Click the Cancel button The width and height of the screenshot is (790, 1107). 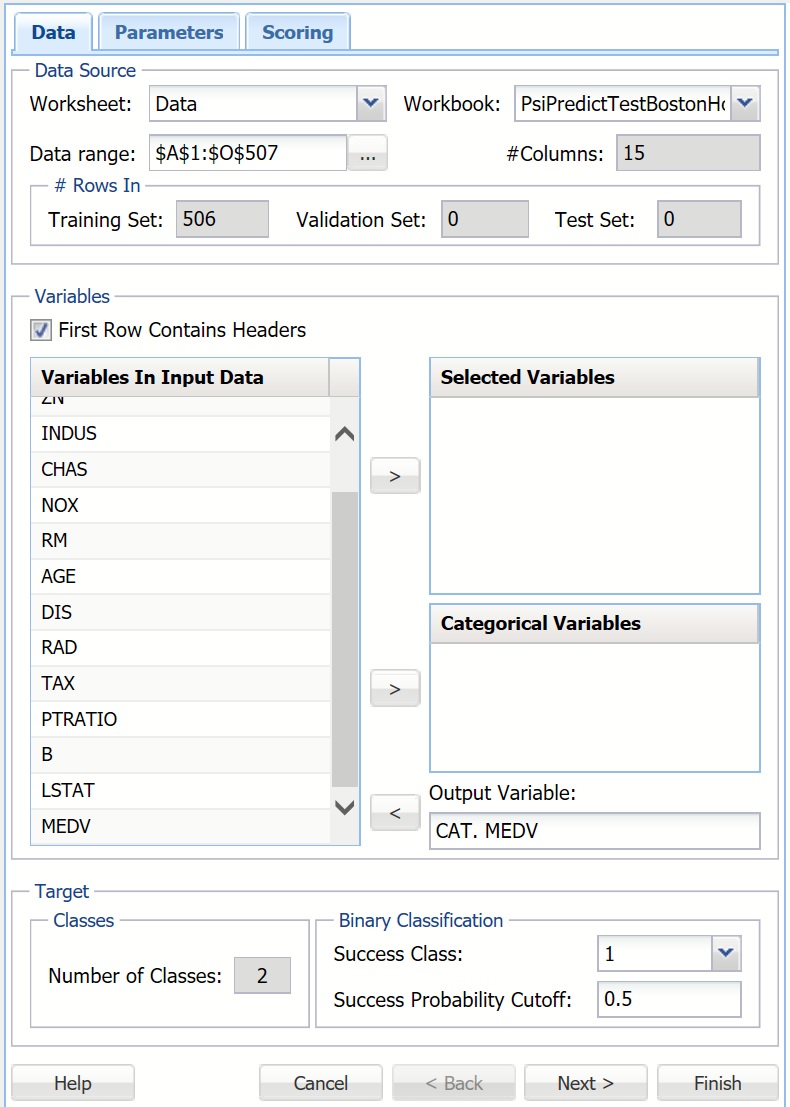pyautogui.click(x=320, y=1083)
